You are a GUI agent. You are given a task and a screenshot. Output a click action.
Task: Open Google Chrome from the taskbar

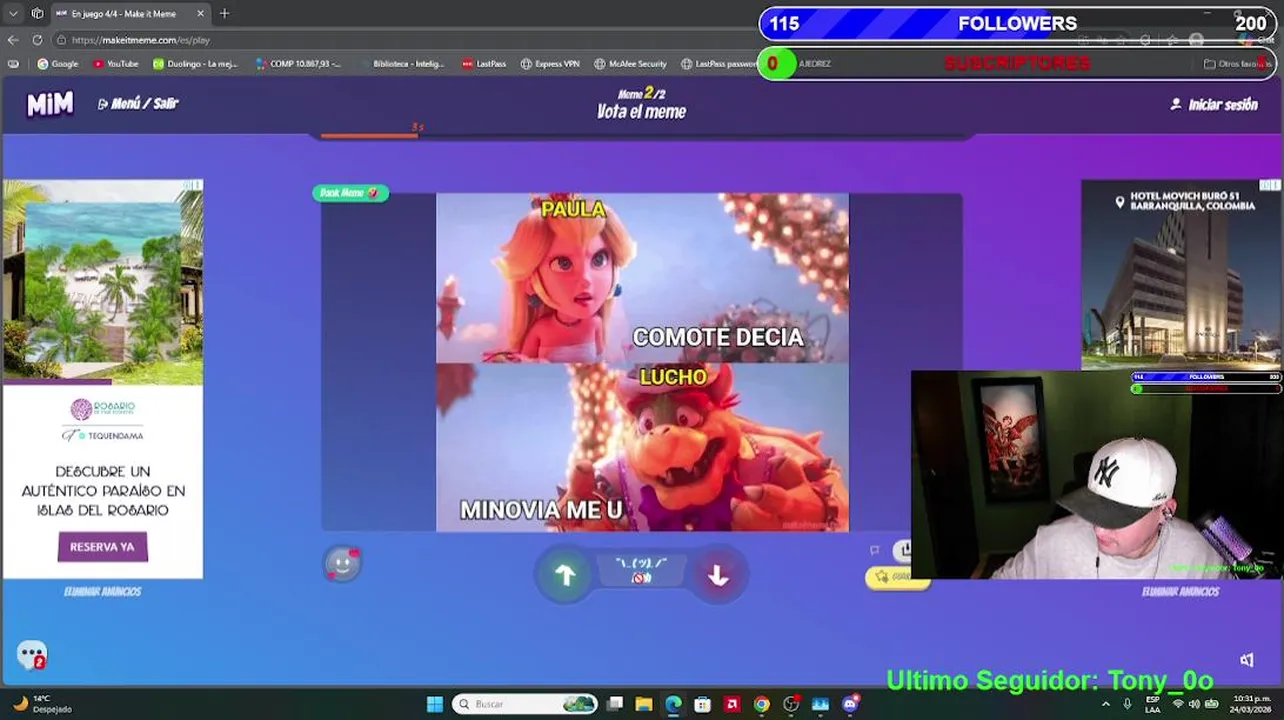(762, 704)
